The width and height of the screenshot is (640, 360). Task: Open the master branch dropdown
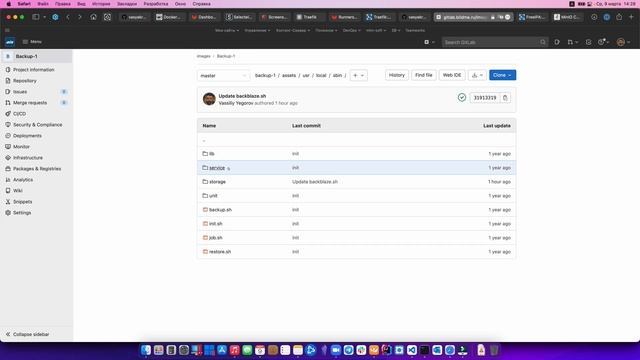coord(223,76)
